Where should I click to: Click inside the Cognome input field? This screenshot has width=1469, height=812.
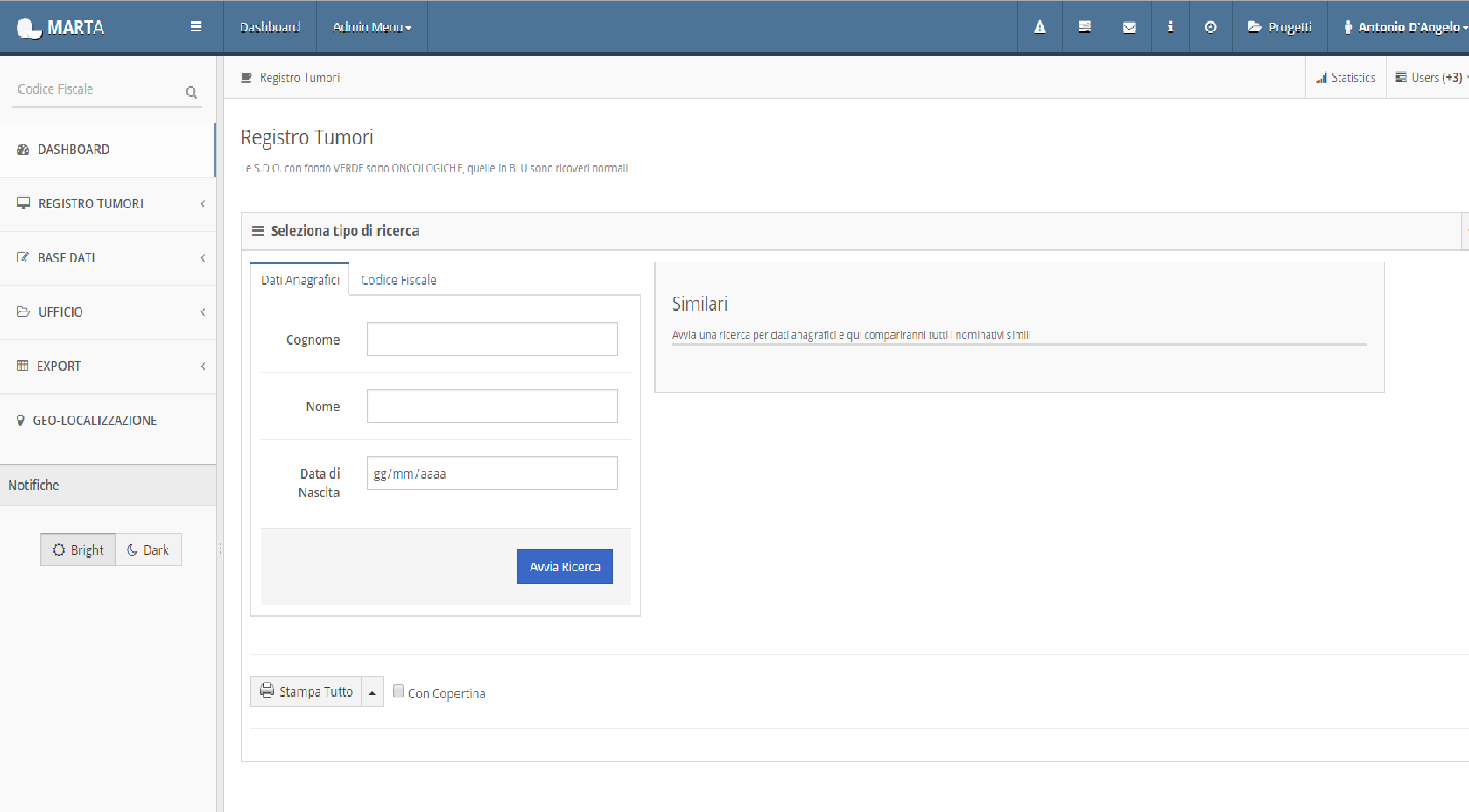coord(491,339)
